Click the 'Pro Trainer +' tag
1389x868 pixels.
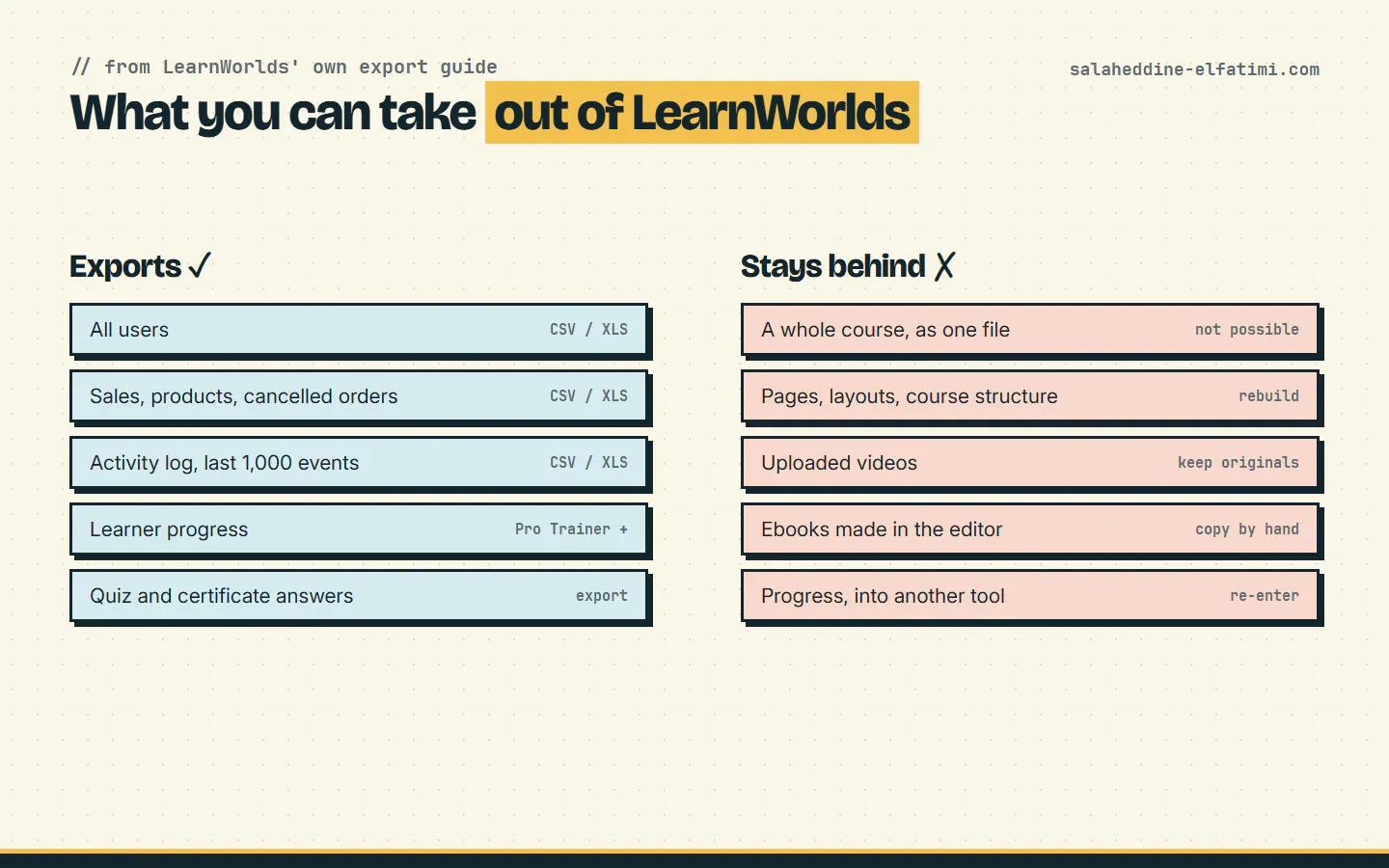tap(571, 529)
